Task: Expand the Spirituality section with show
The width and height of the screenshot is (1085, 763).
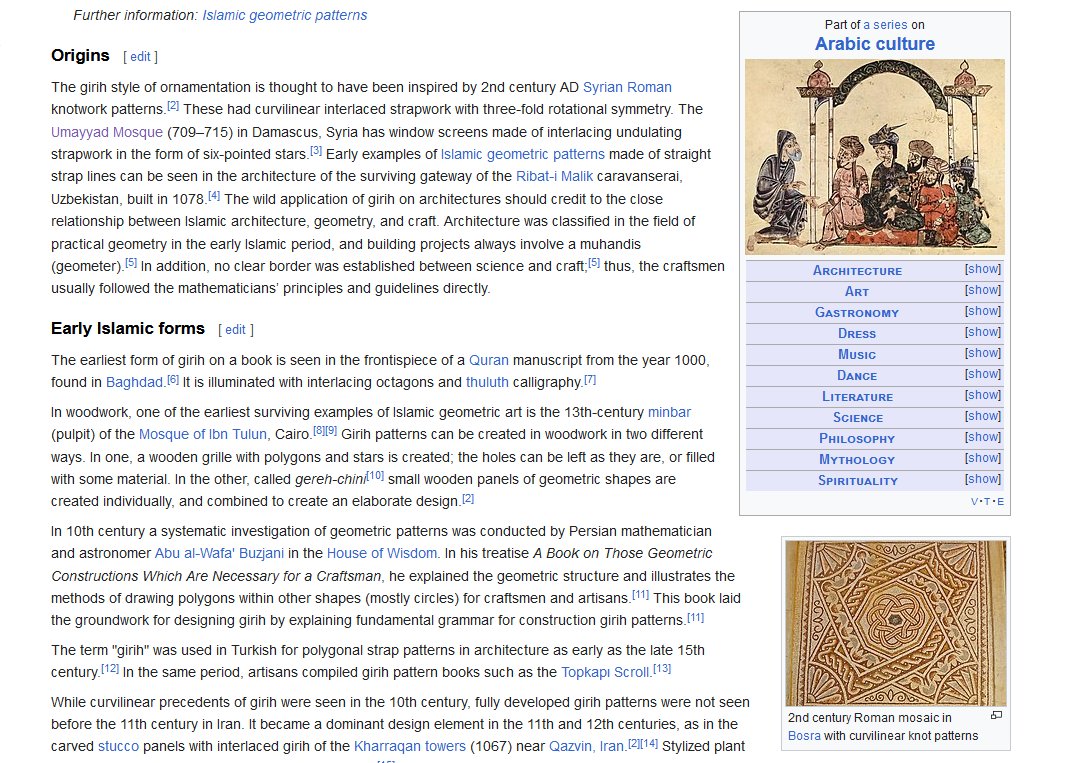Action: pyautogui.click(x=983, y=479)
